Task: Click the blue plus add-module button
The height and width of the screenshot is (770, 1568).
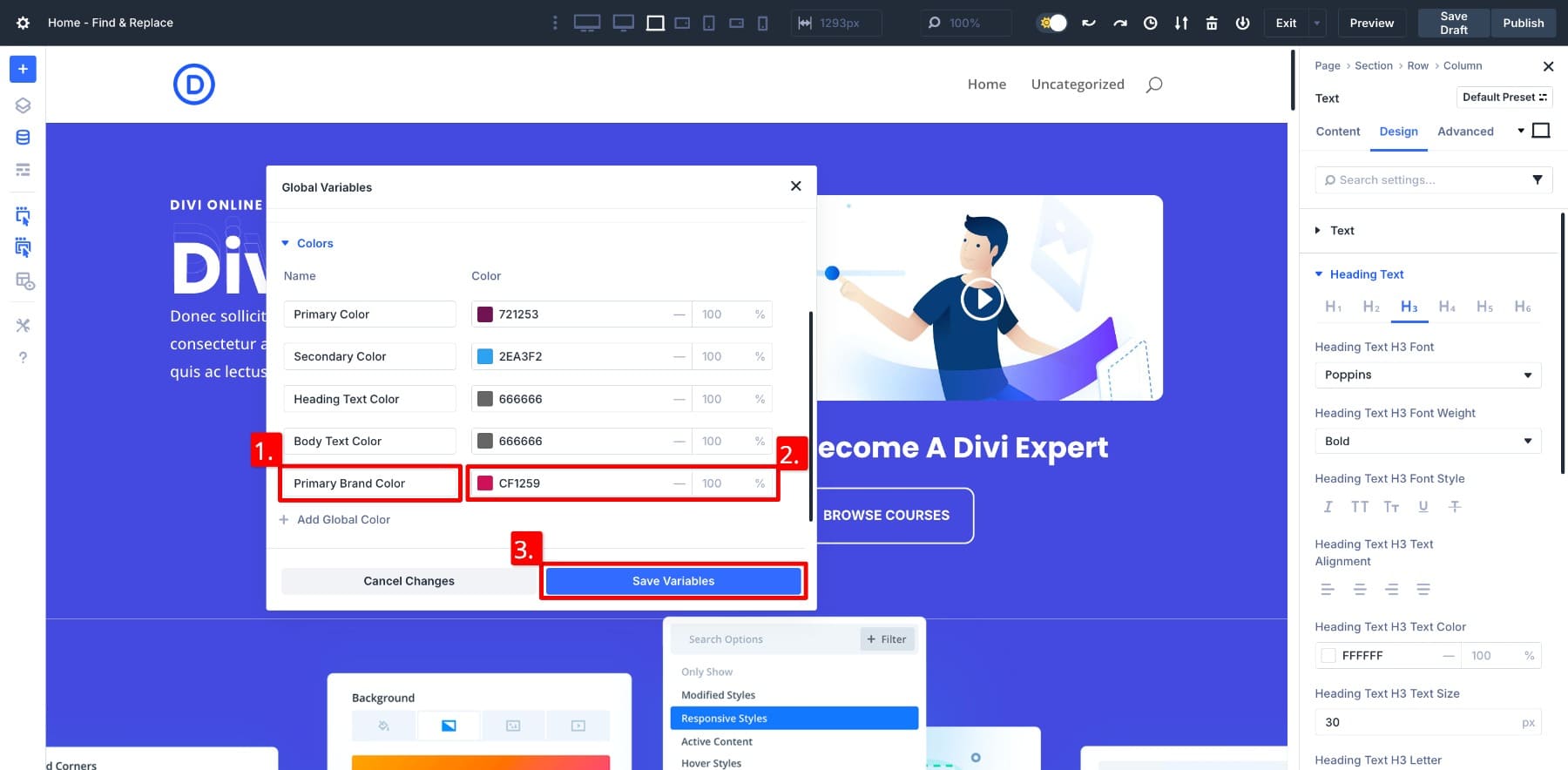Action: [x=23, y=69]
